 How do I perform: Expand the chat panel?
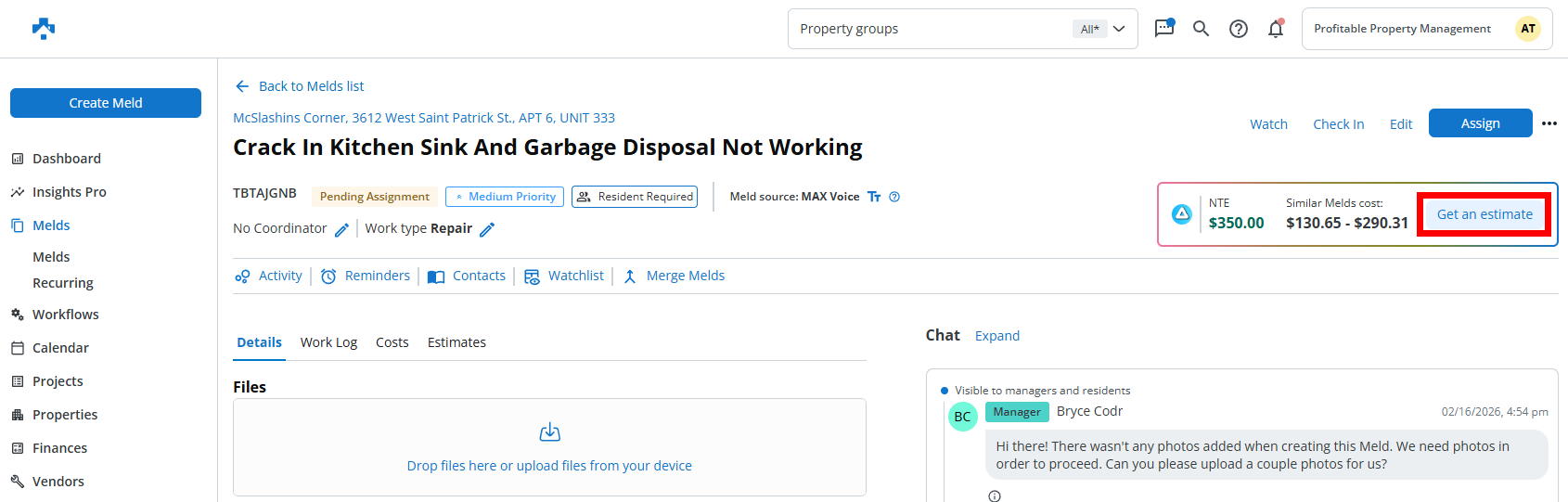[996, 336]
